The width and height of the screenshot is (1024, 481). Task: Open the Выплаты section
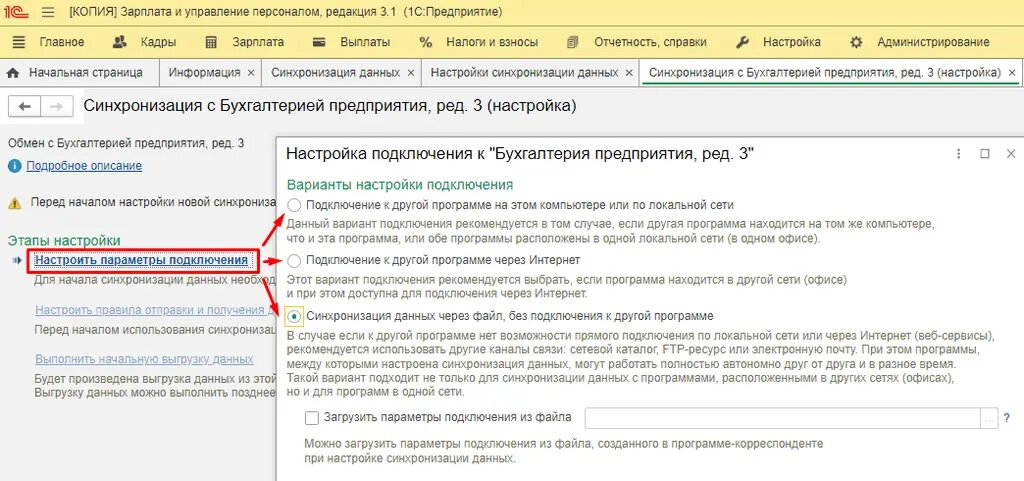pos(365,42)
